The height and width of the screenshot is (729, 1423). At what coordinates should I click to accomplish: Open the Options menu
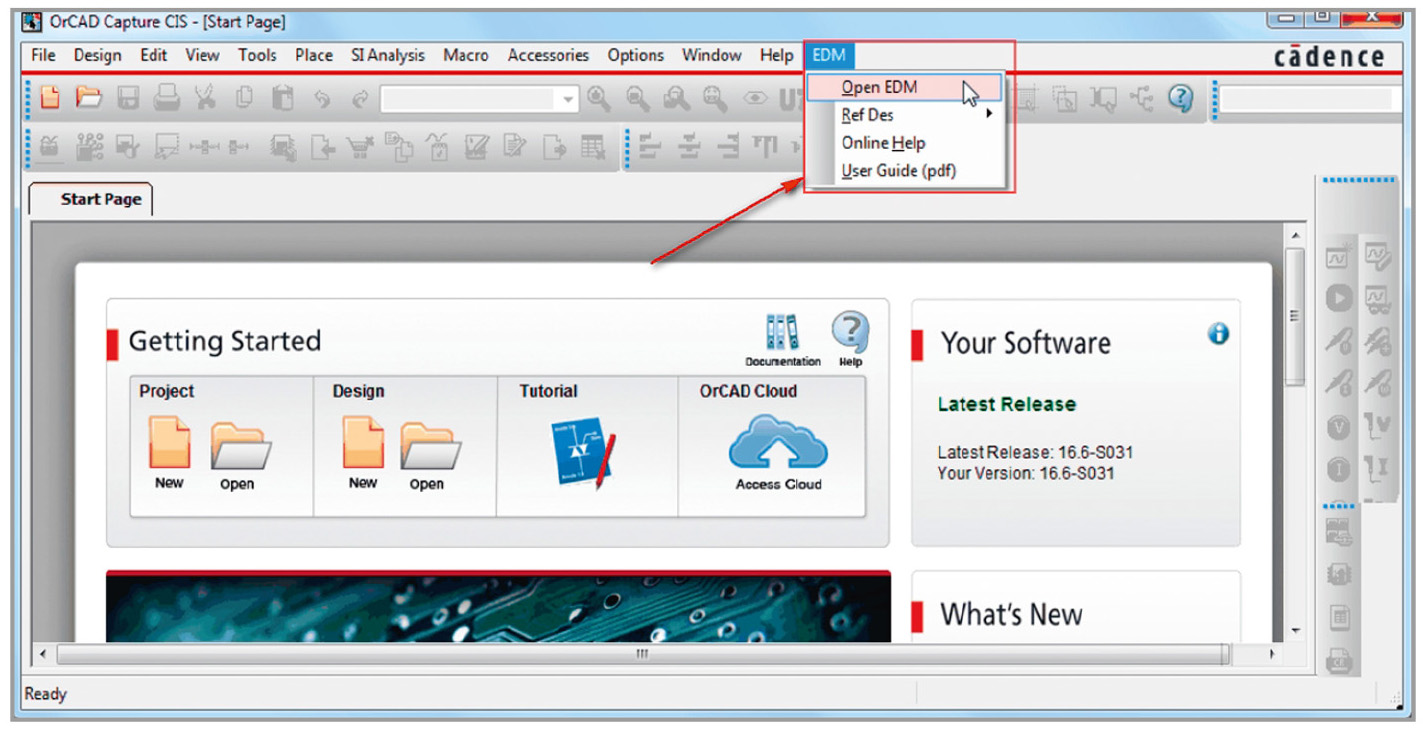pyautogui.click(x=635, y=55)
